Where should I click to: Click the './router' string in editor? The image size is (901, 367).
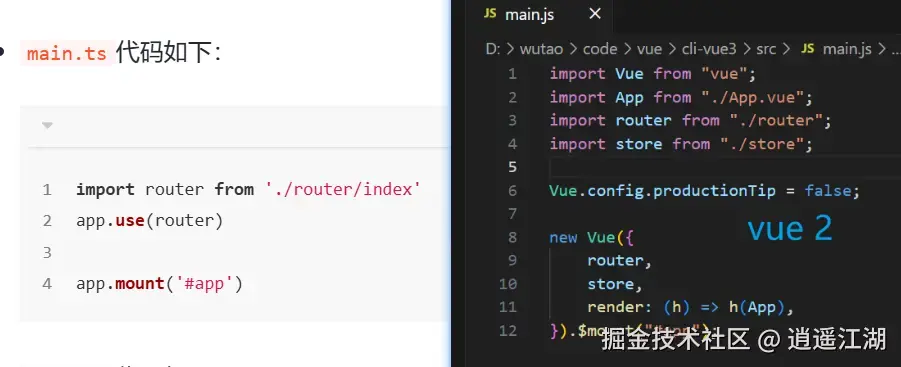776,121
